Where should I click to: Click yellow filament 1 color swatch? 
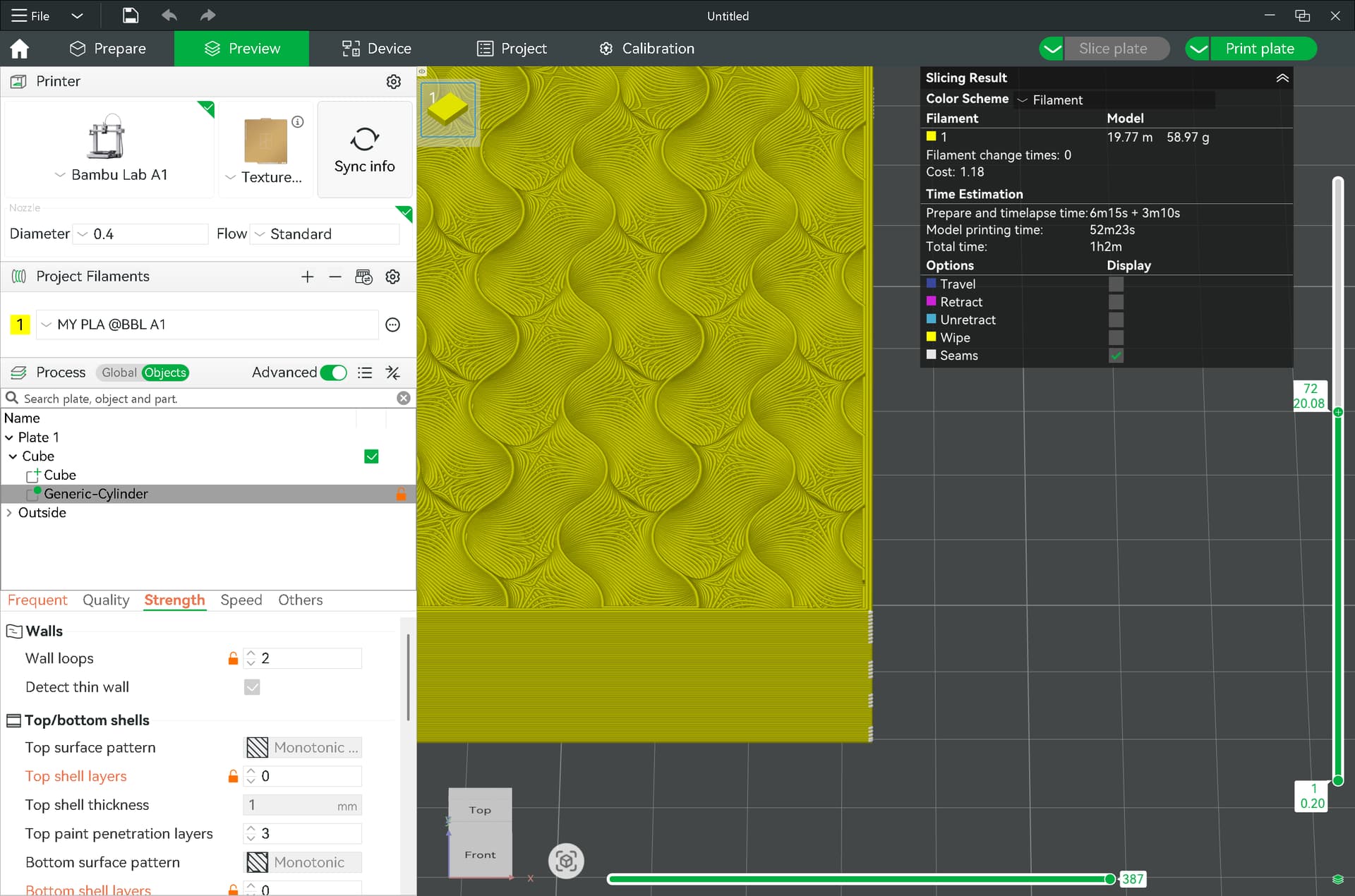point(20,325)
